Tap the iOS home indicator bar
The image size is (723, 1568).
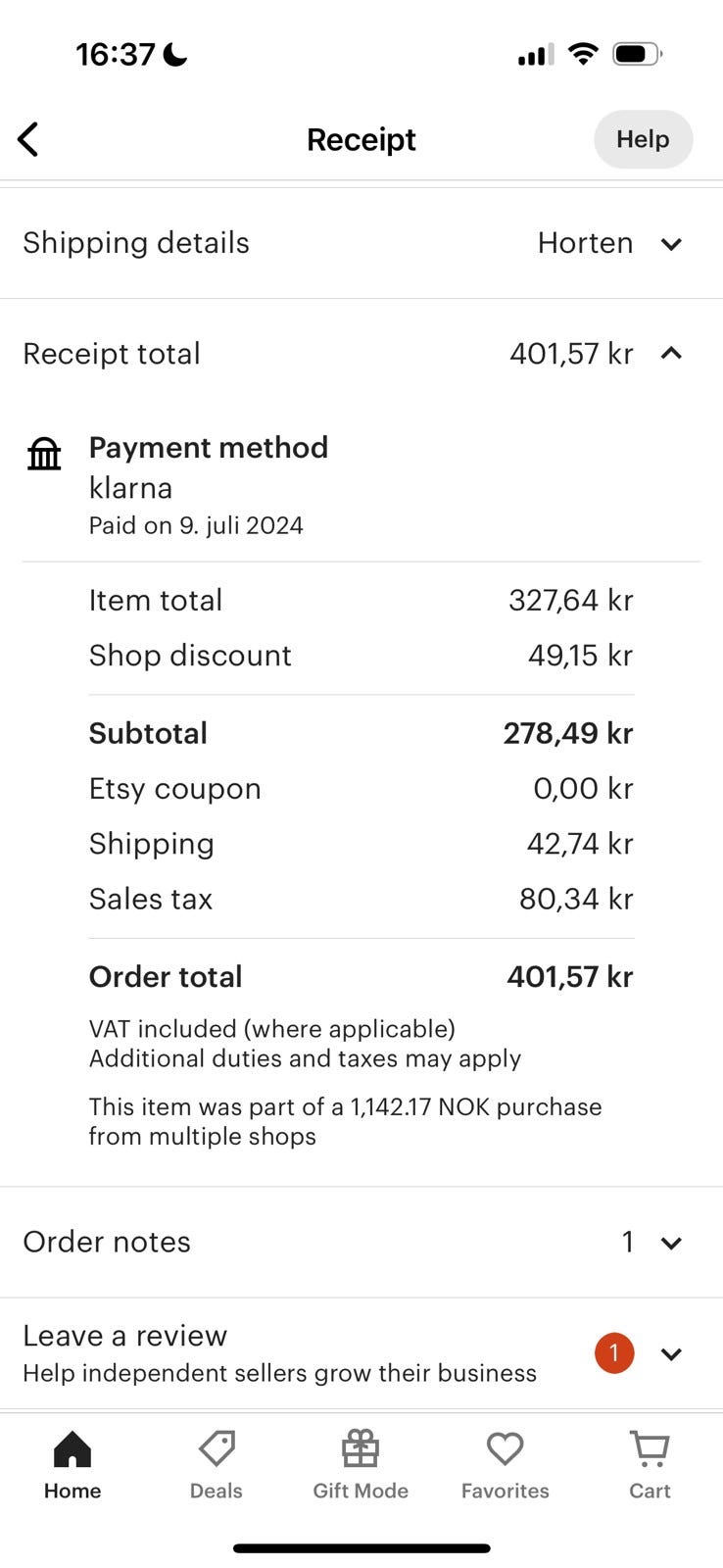[x=361, y=1548]
